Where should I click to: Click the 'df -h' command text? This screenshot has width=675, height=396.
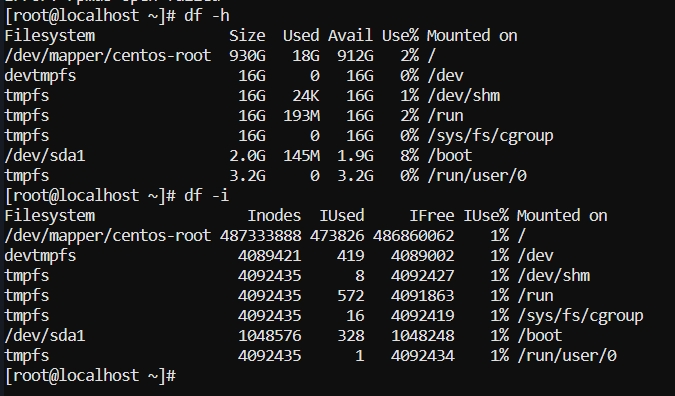[x=207, y=16]
